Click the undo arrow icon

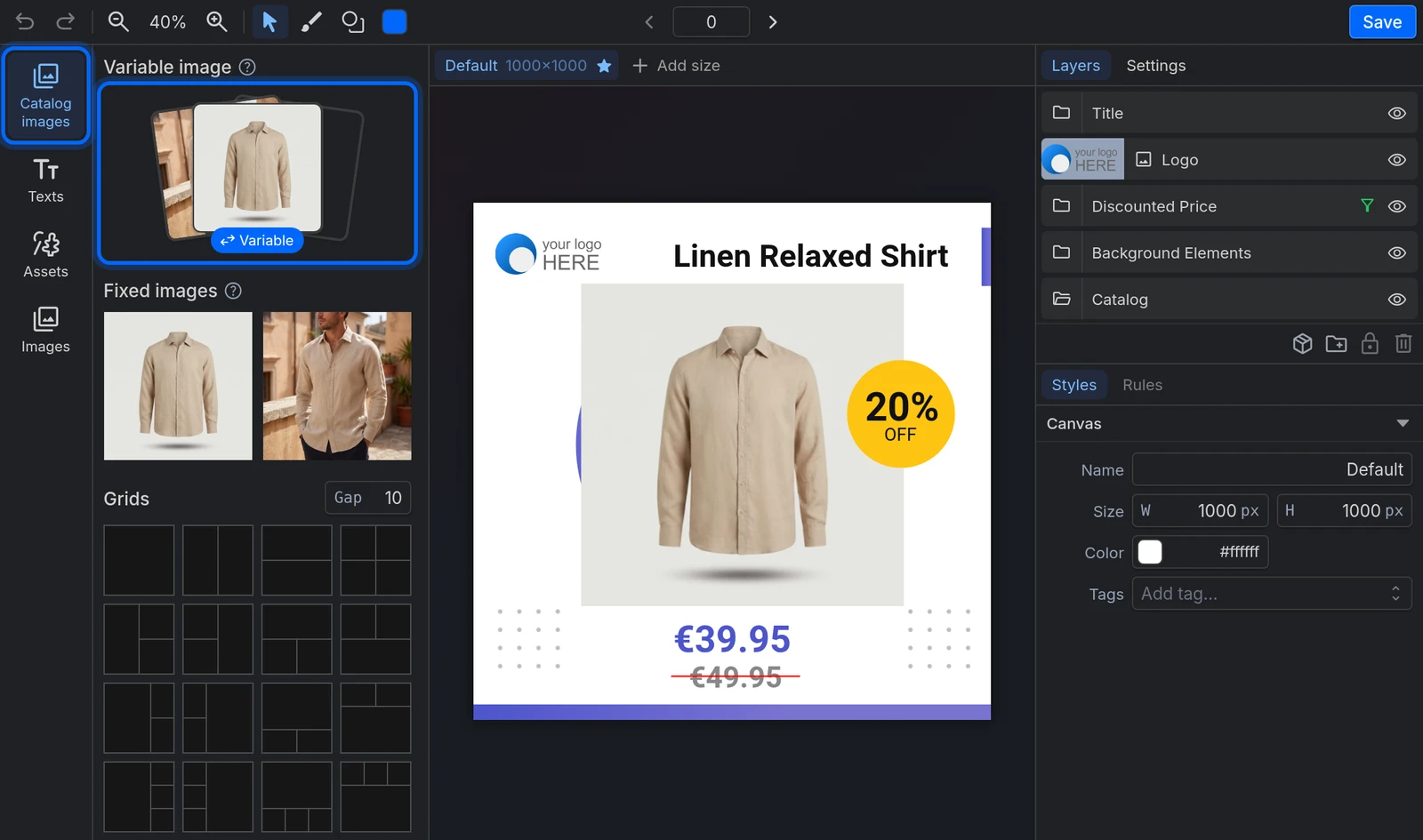click(x=25, y=22)
